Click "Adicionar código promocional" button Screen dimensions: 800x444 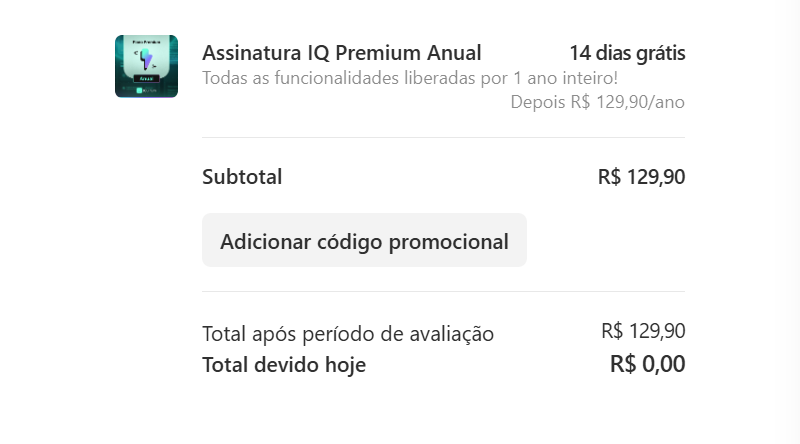[364, 241]
